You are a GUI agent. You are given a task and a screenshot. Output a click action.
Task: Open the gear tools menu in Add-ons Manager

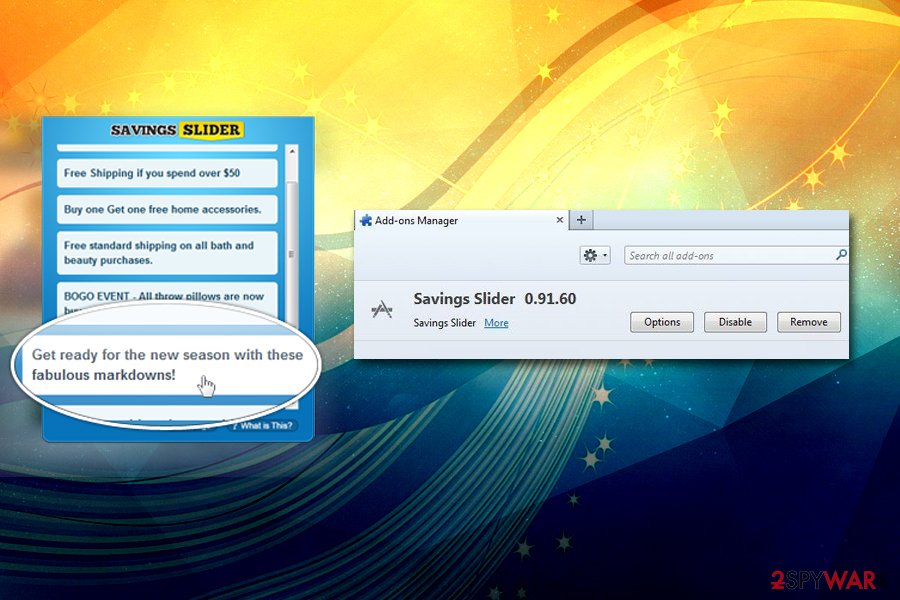click(x=595, y=256)
